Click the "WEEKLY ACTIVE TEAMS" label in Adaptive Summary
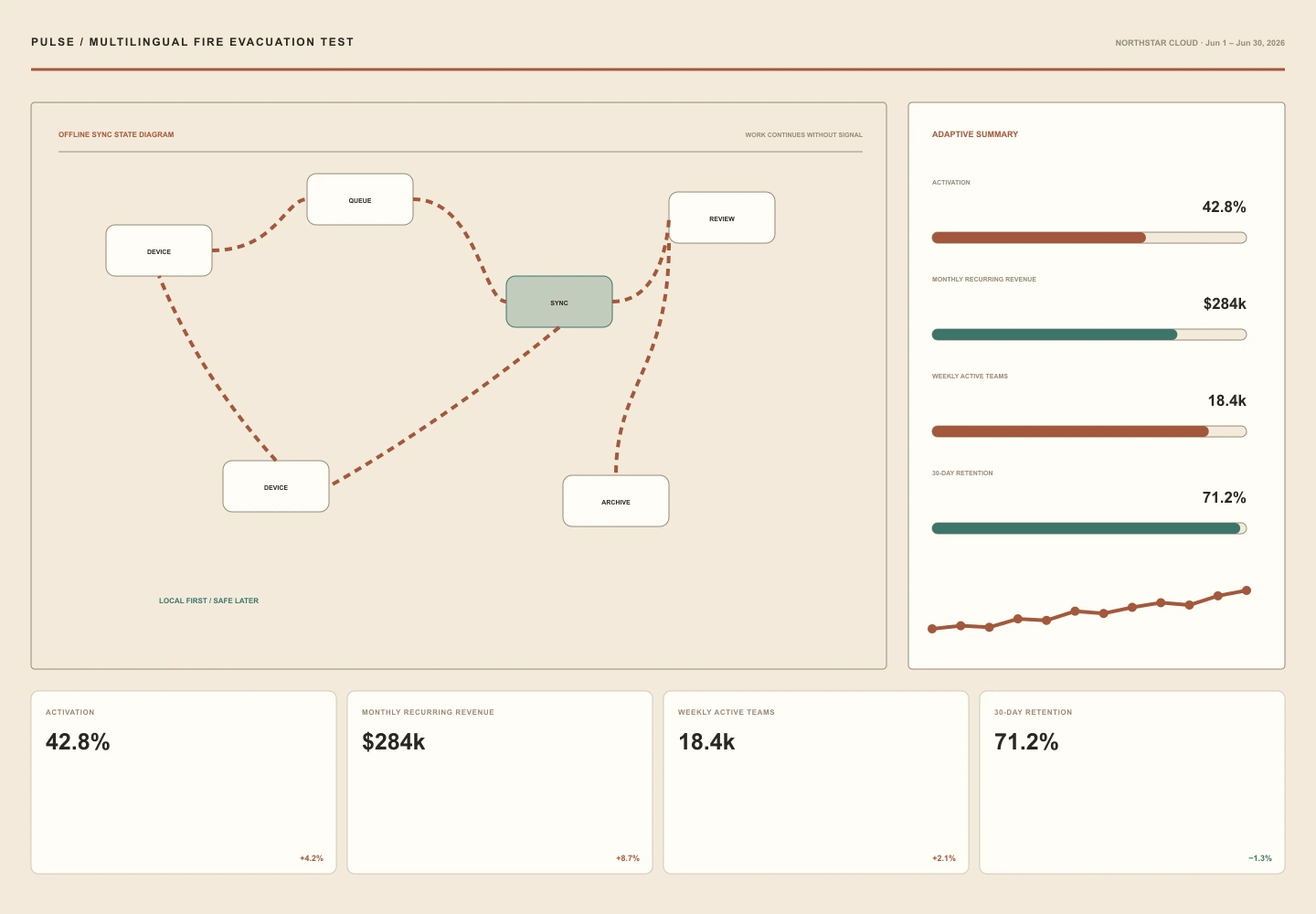The image size is (1316, 914). coord(970,377)
